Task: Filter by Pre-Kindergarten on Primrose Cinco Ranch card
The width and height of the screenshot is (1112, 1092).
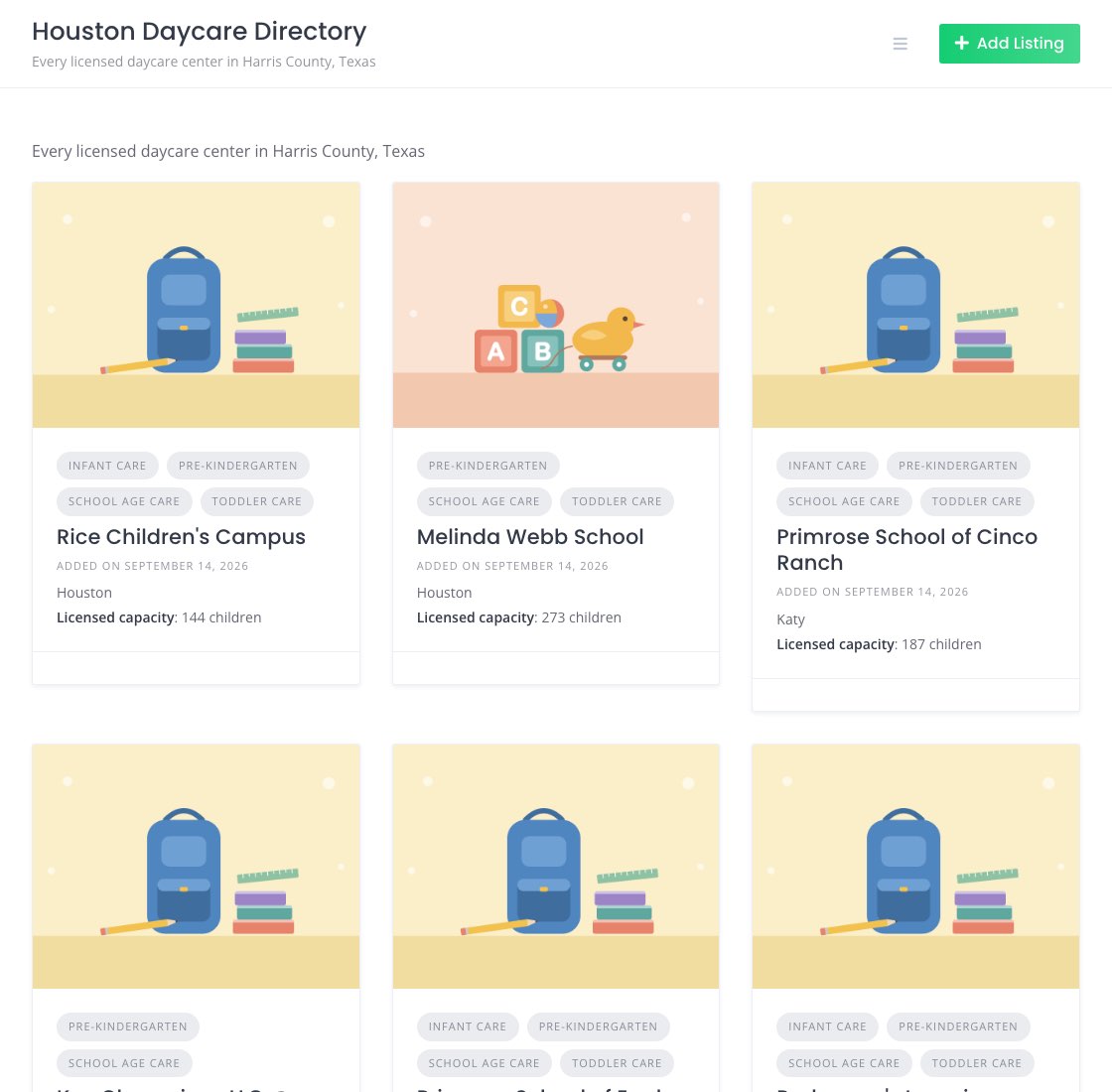Action: 958,466
